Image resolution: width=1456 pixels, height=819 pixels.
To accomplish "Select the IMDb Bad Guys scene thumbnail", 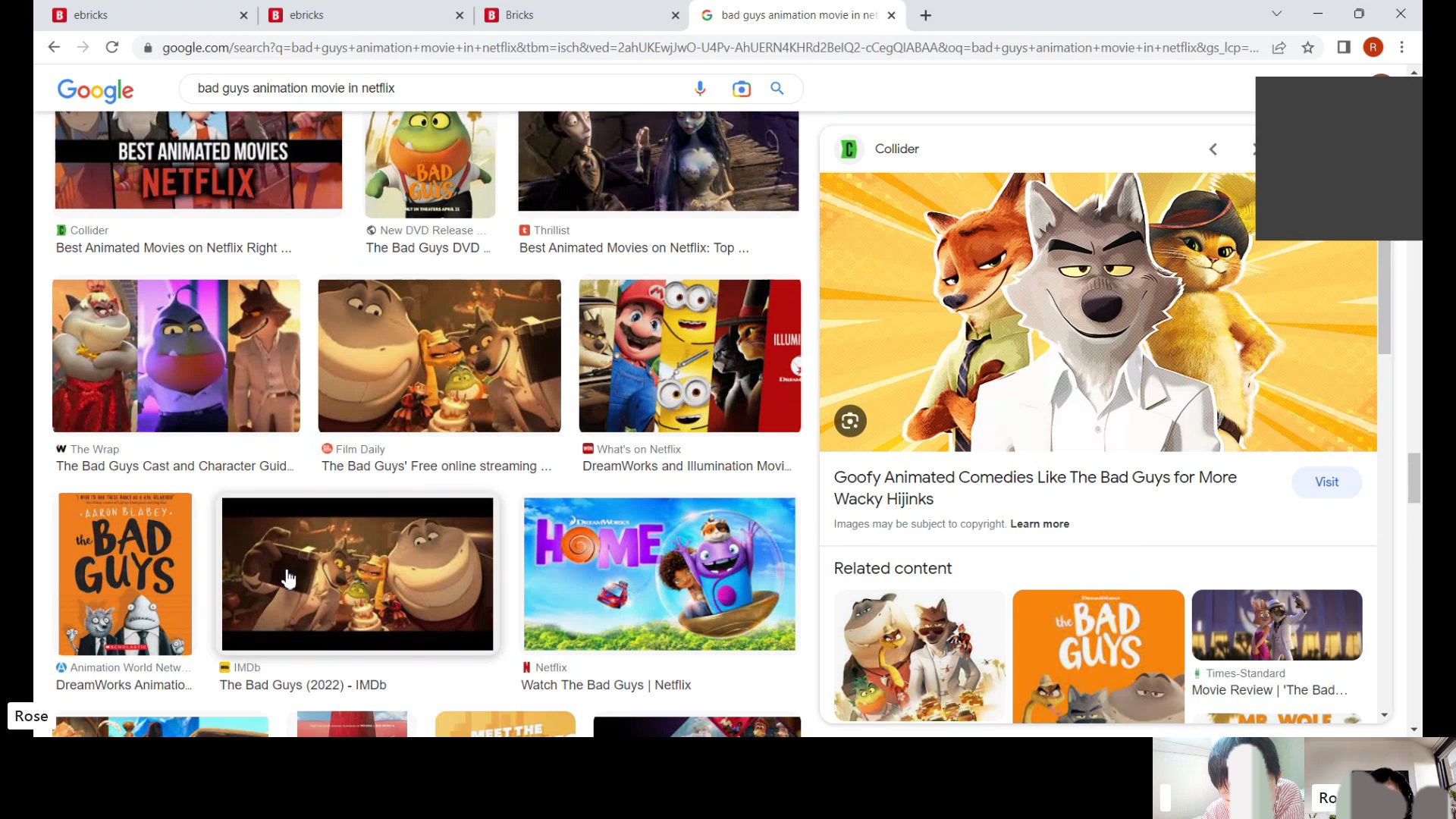I will click(x=357, y=574).
